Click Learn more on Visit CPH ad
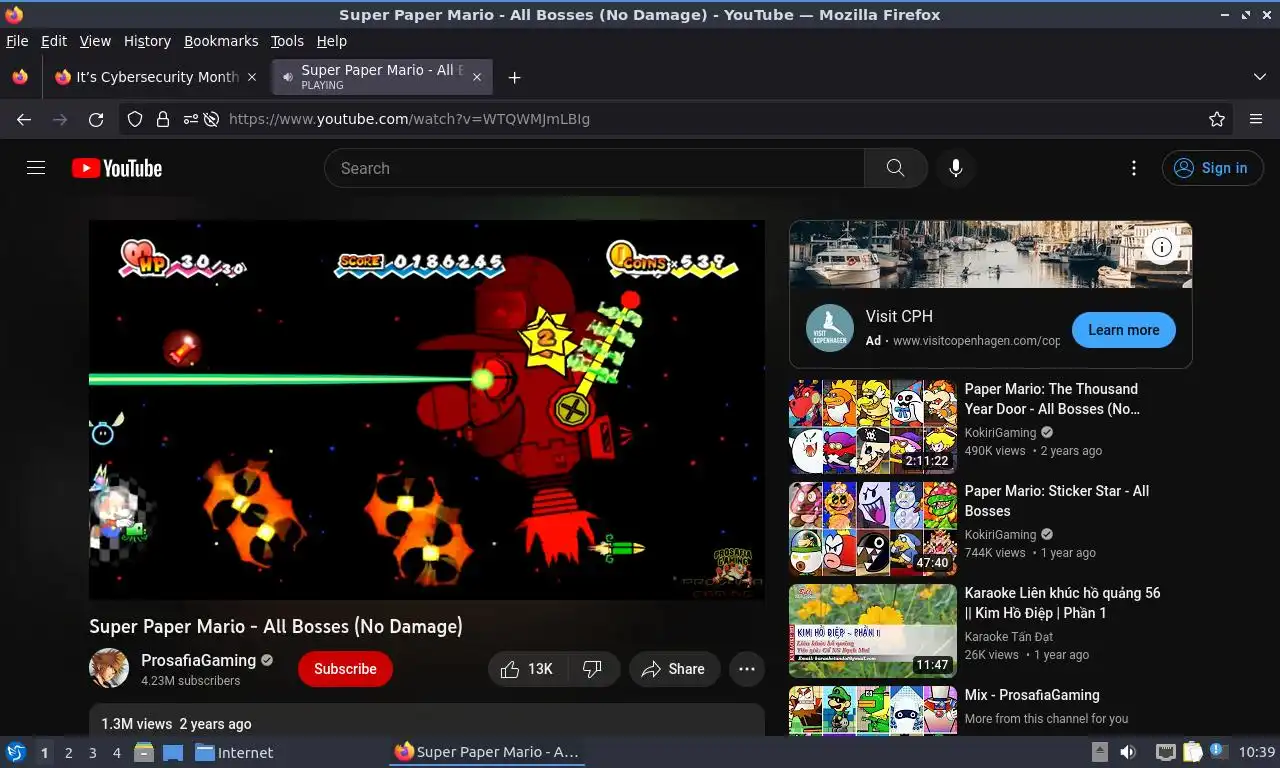 pos(1123,330)
